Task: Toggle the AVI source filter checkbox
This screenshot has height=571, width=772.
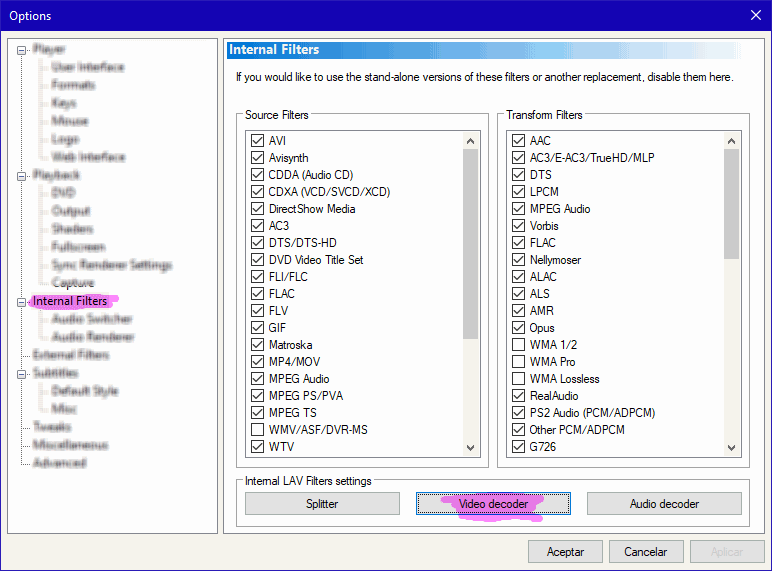Action: pyautogui.click(x=257, y=141)
